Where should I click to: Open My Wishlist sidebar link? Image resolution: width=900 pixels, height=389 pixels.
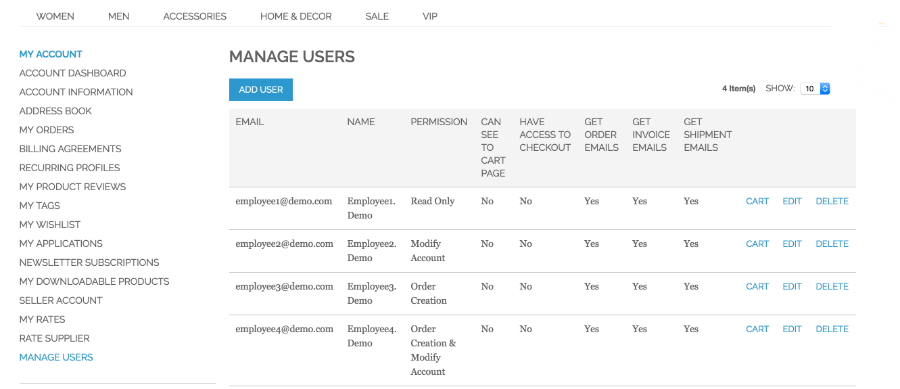(x=50, y=224)
